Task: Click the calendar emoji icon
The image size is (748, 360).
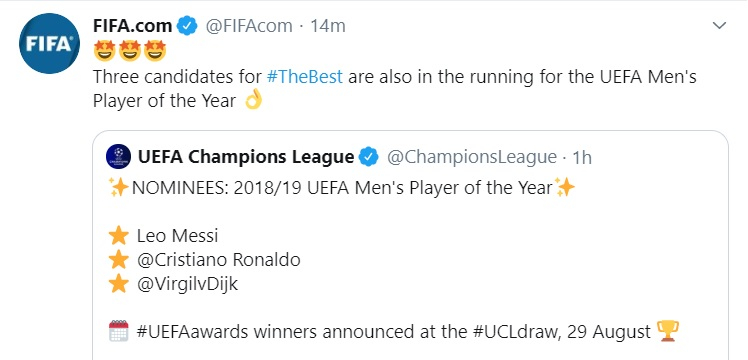Action: (x=118, y=330)
